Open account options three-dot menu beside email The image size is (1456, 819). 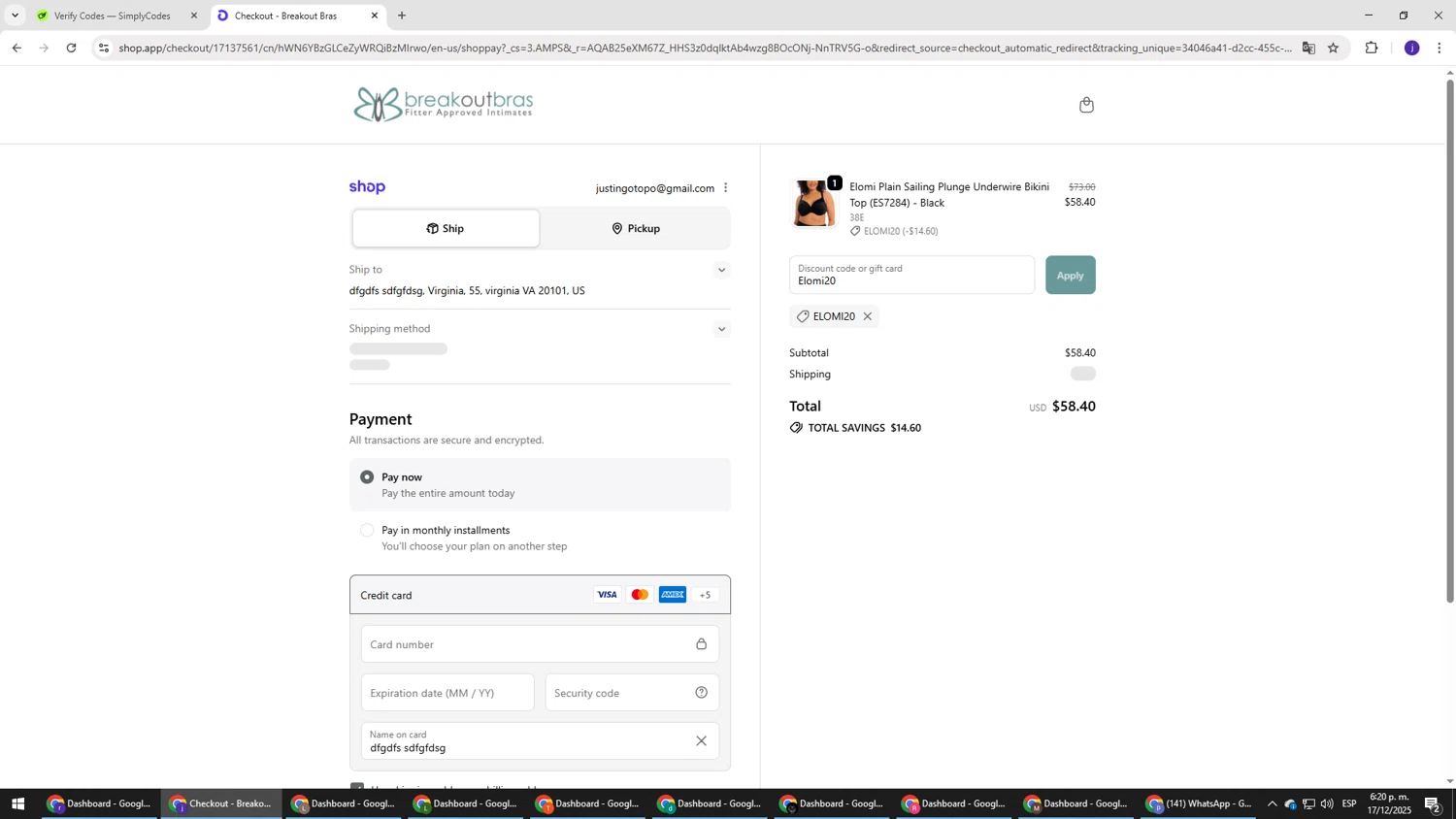[725, 188]
